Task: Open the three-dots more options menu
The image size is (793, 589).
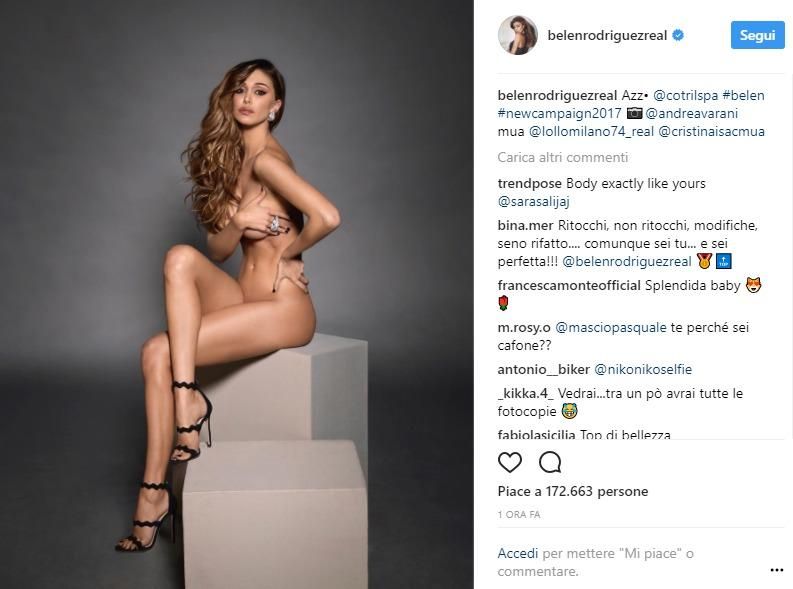Action: pos(776,570)
